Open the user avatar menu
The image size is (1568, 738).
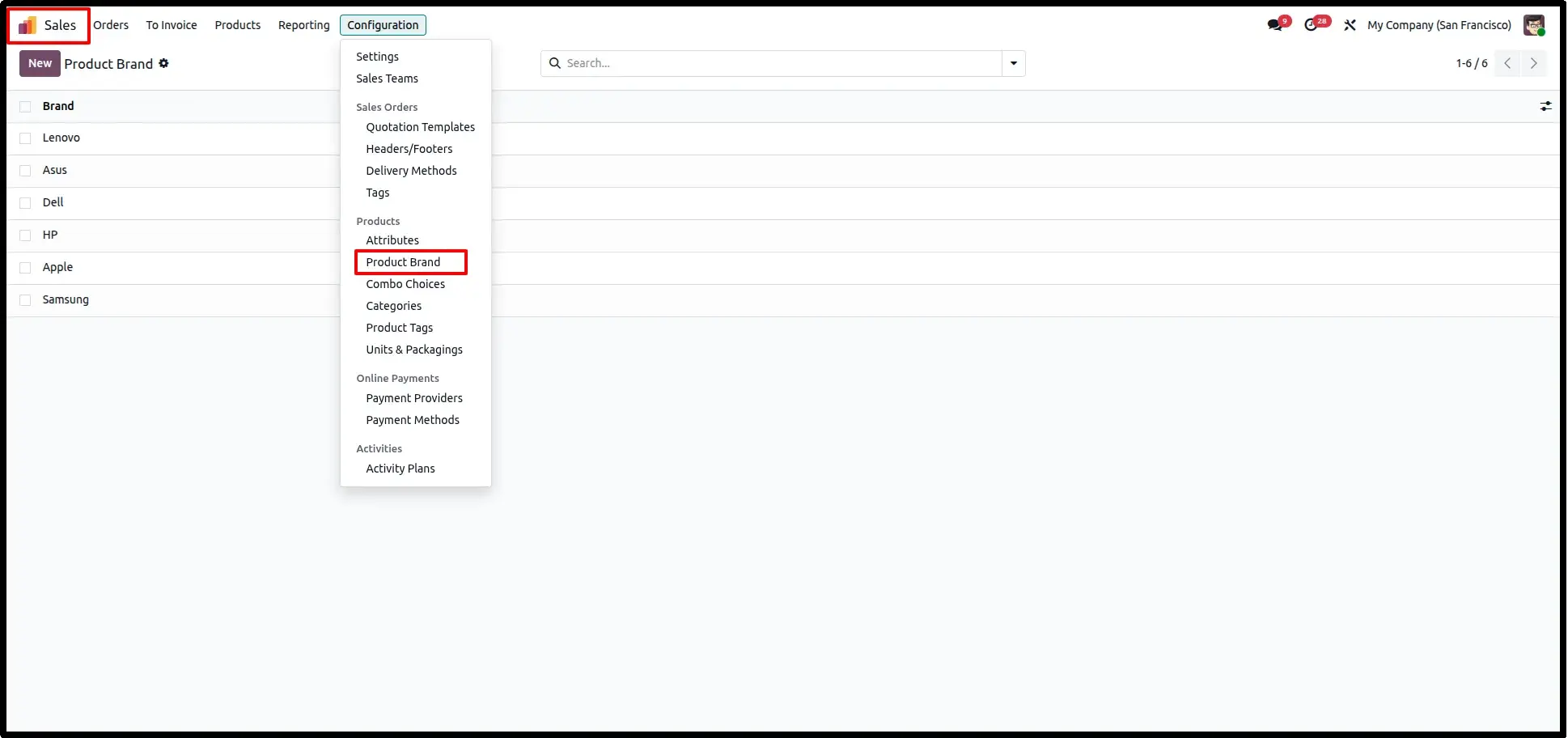[x=1534, y=25]
